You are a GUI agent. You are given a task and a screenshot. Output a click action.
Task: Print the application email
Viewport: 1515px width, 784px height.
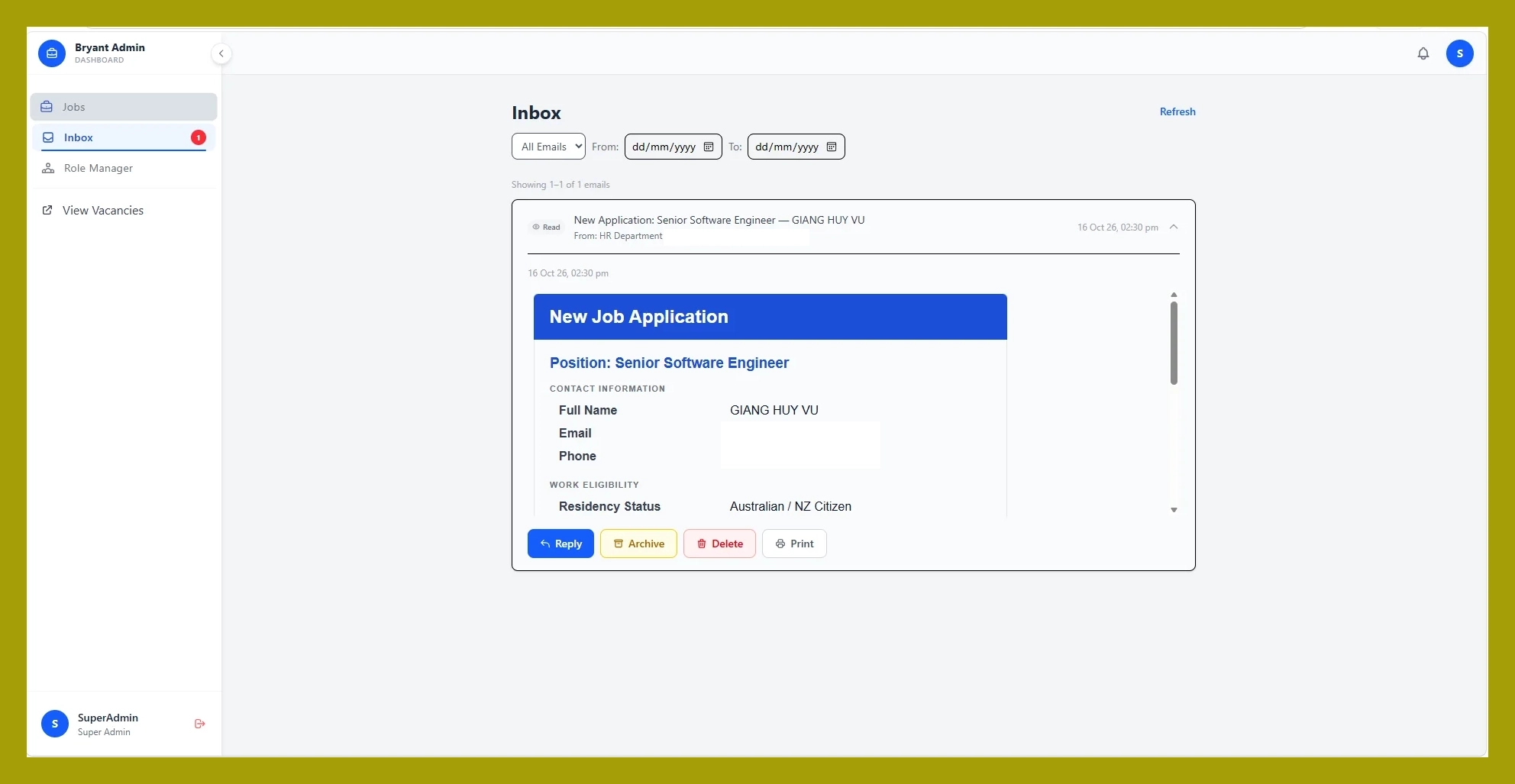click(x=794, y=544)
